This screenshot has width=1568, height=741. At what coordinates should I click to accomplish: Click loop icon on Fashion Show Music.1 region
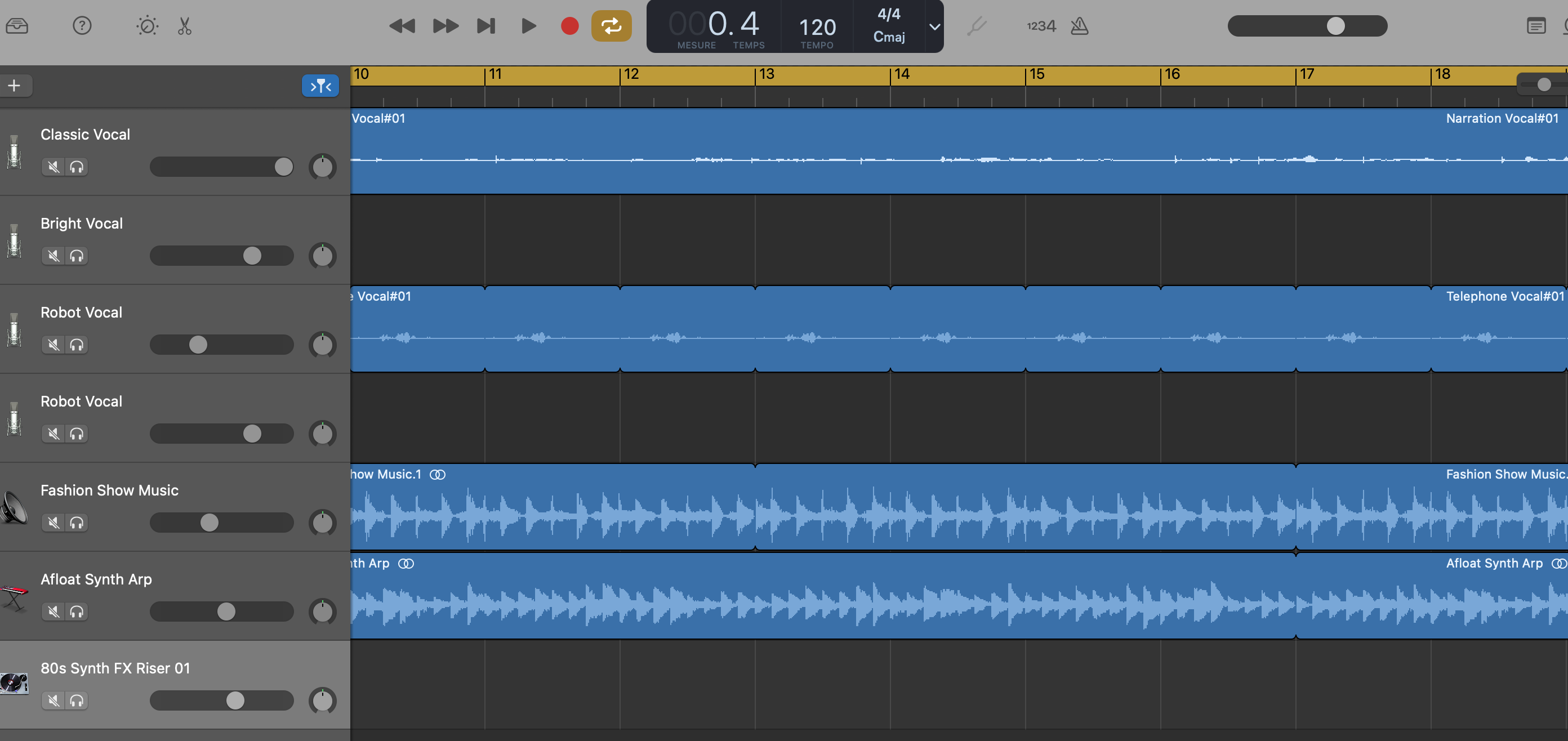click(438, 475)
